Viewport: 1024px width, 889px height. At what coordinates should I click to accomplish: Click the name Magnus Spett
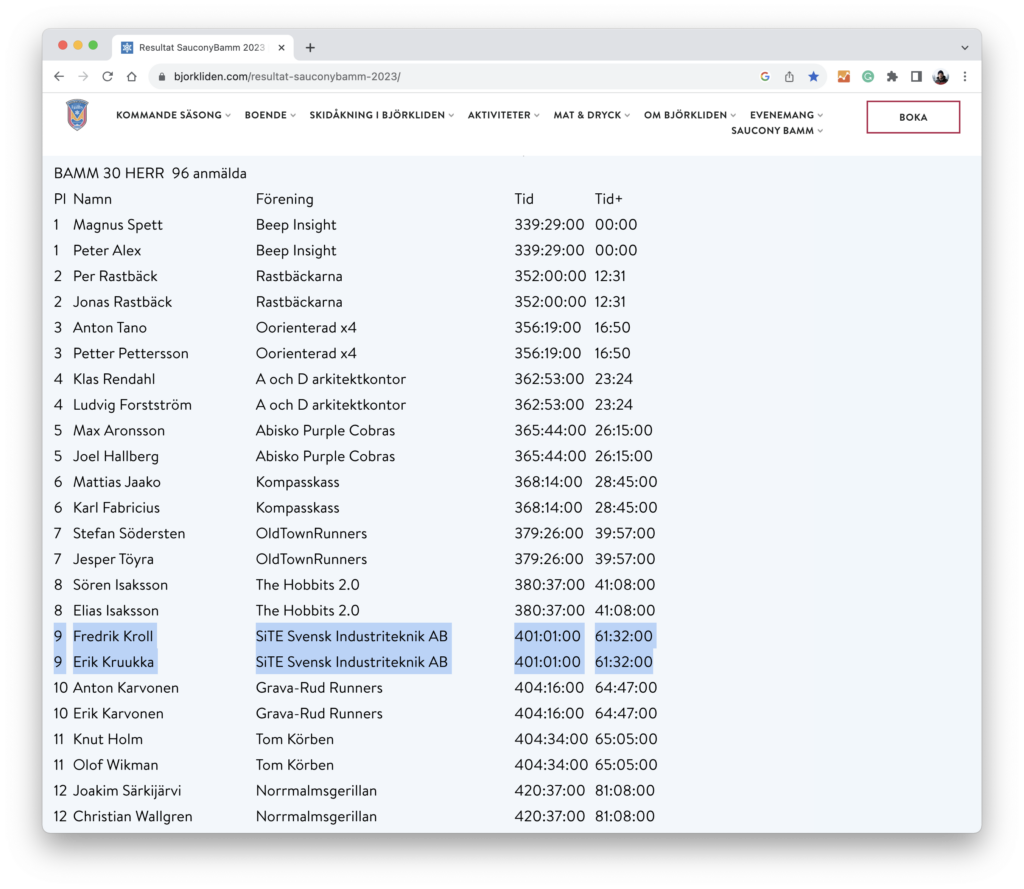click(x=118, y=225)
